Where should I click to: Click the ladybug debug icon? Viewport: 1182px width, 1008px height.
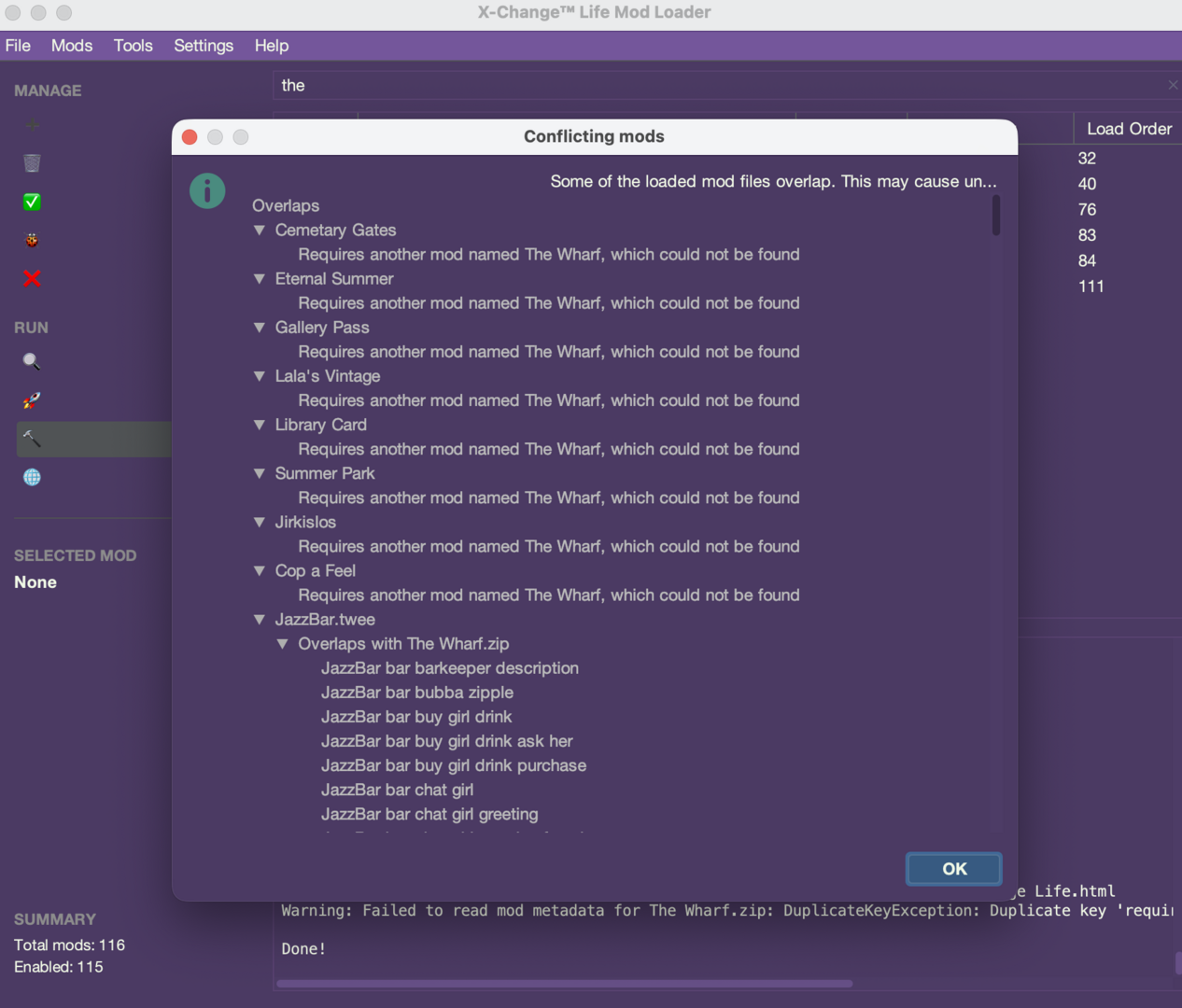32,240
